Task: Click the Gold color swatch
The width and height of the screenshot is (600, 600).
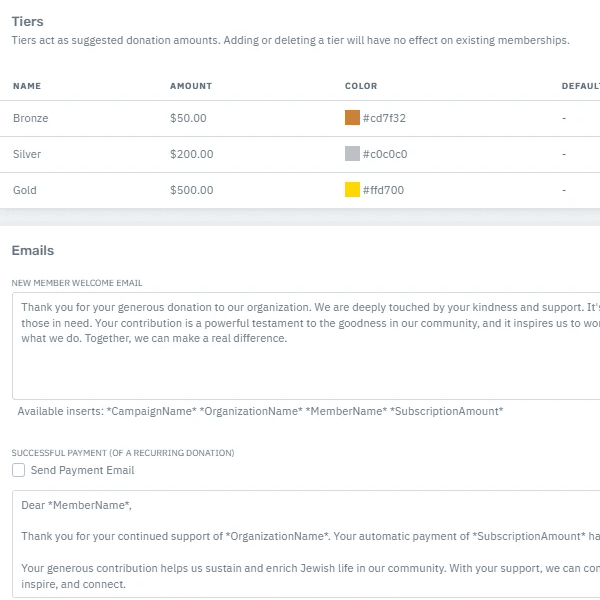Action: (352, 190)
